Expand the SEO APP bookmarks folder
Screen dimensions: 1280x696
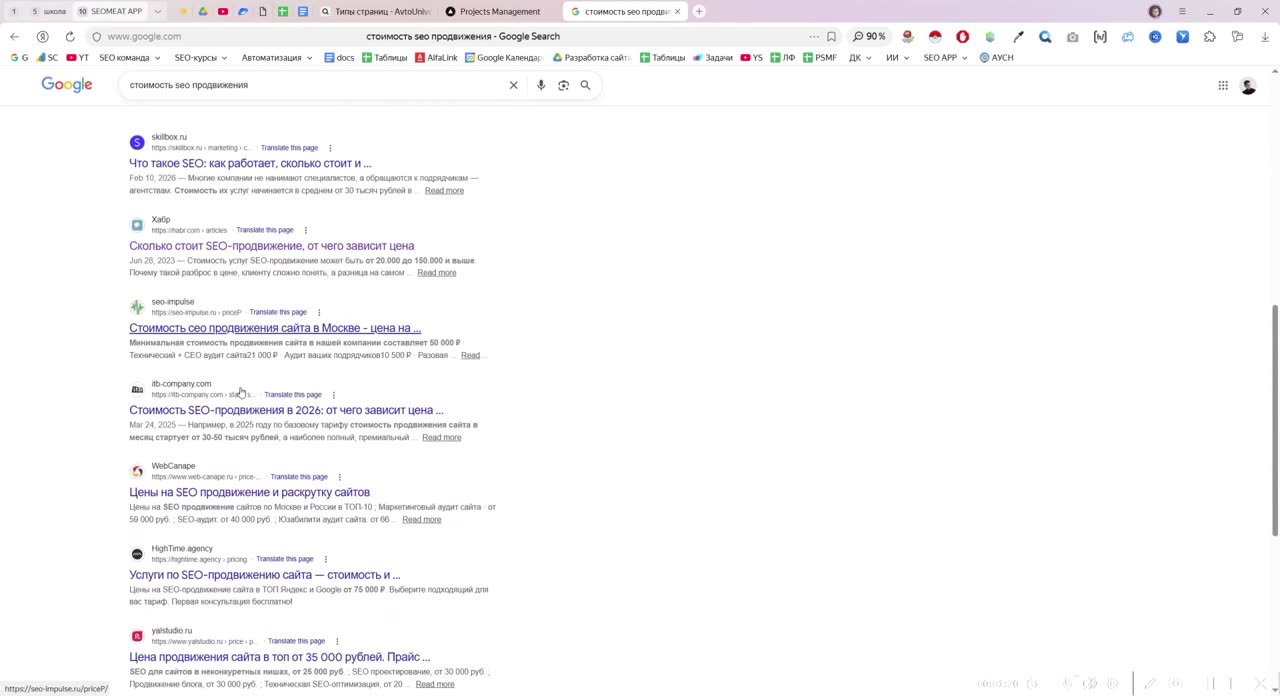pos(945,58)
